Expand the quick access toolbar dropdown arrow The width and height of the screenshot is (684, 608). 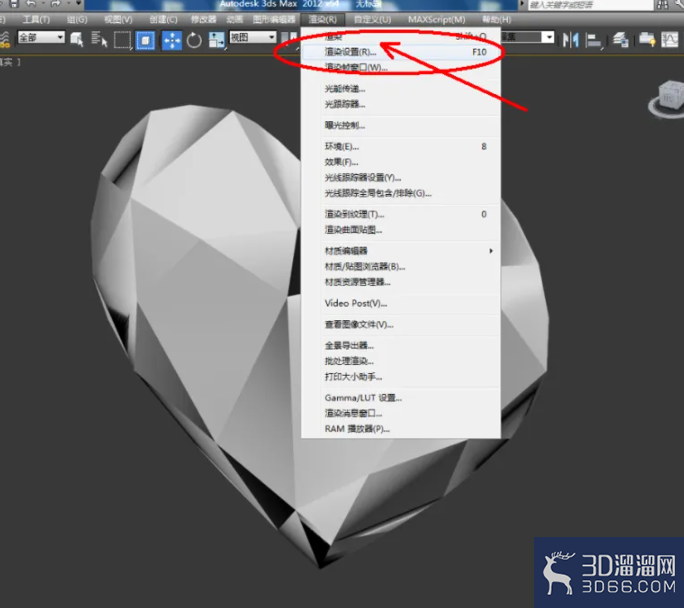pyautogui.click(x=79, y=3)
